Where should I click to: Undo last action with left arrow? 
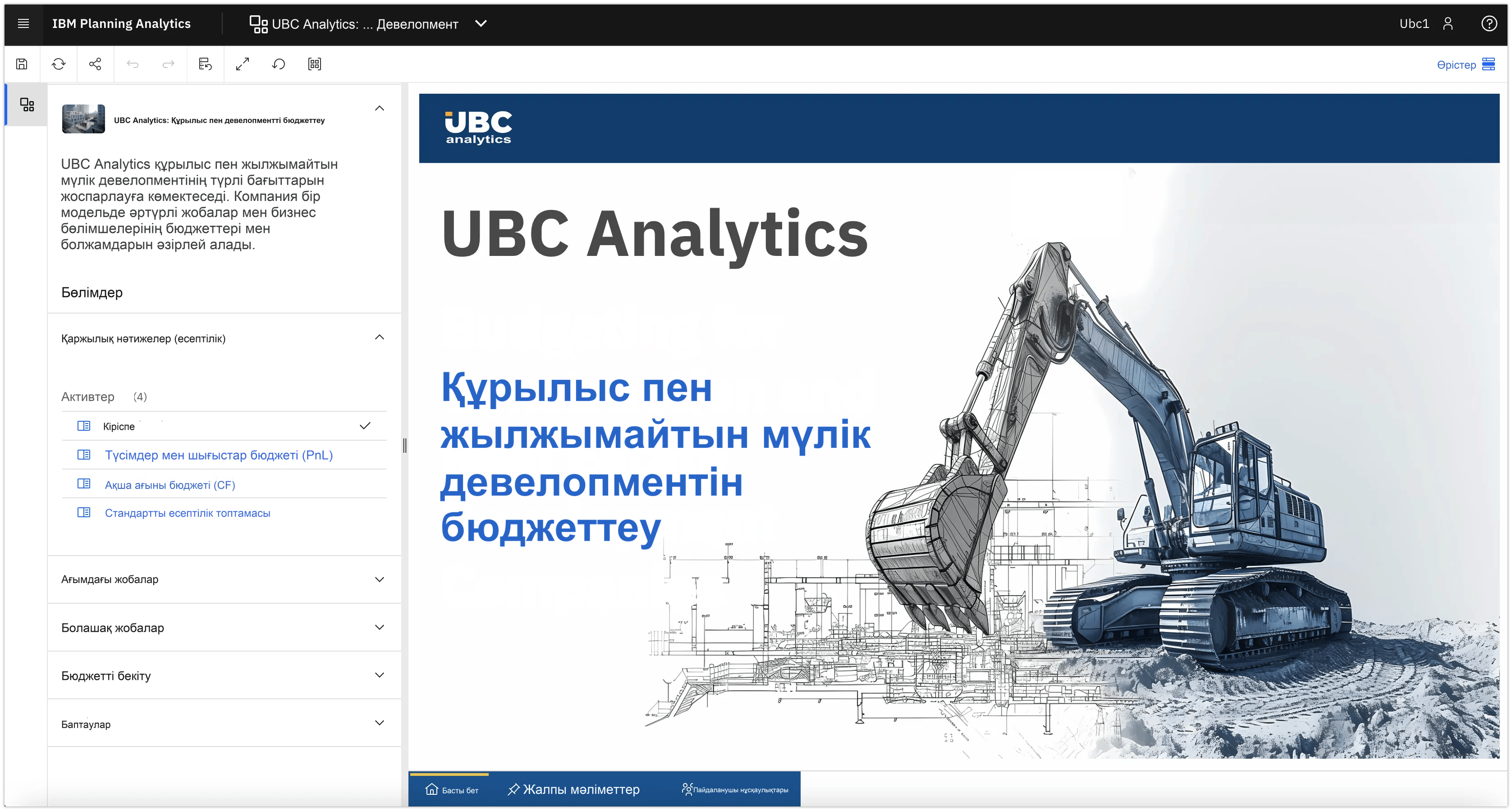[133, 64]
